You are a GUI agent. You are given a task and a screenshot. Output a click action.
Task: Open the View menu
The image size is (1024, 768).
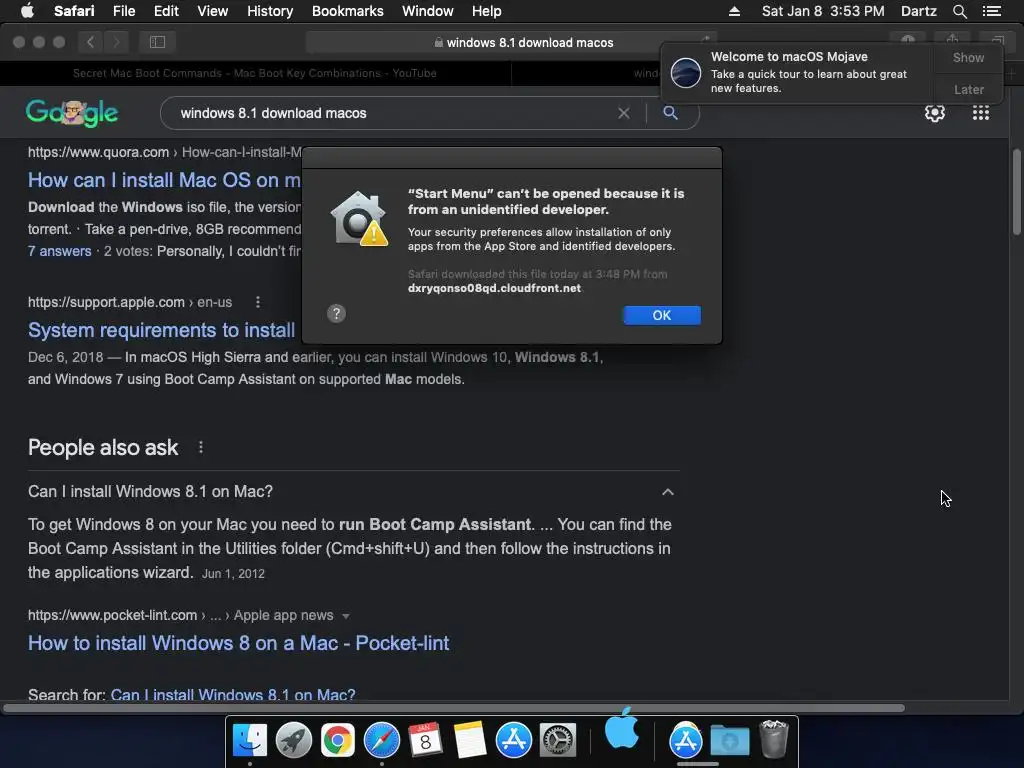click(212, 11)
